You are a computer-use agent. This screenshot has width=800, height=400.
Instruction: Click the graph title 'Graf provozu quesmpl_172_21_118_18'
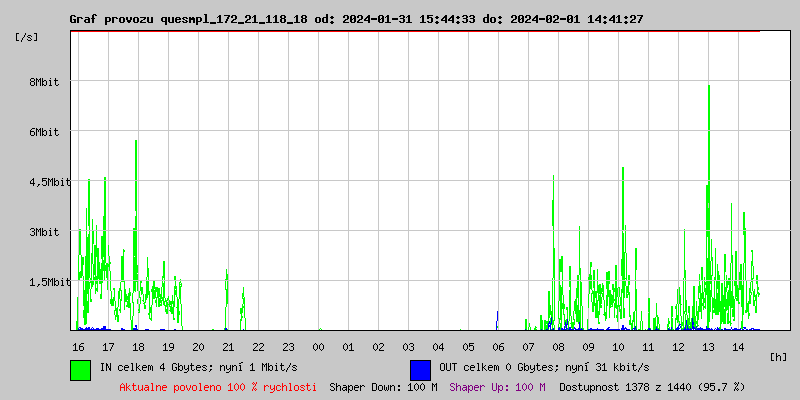click(188, 19)
